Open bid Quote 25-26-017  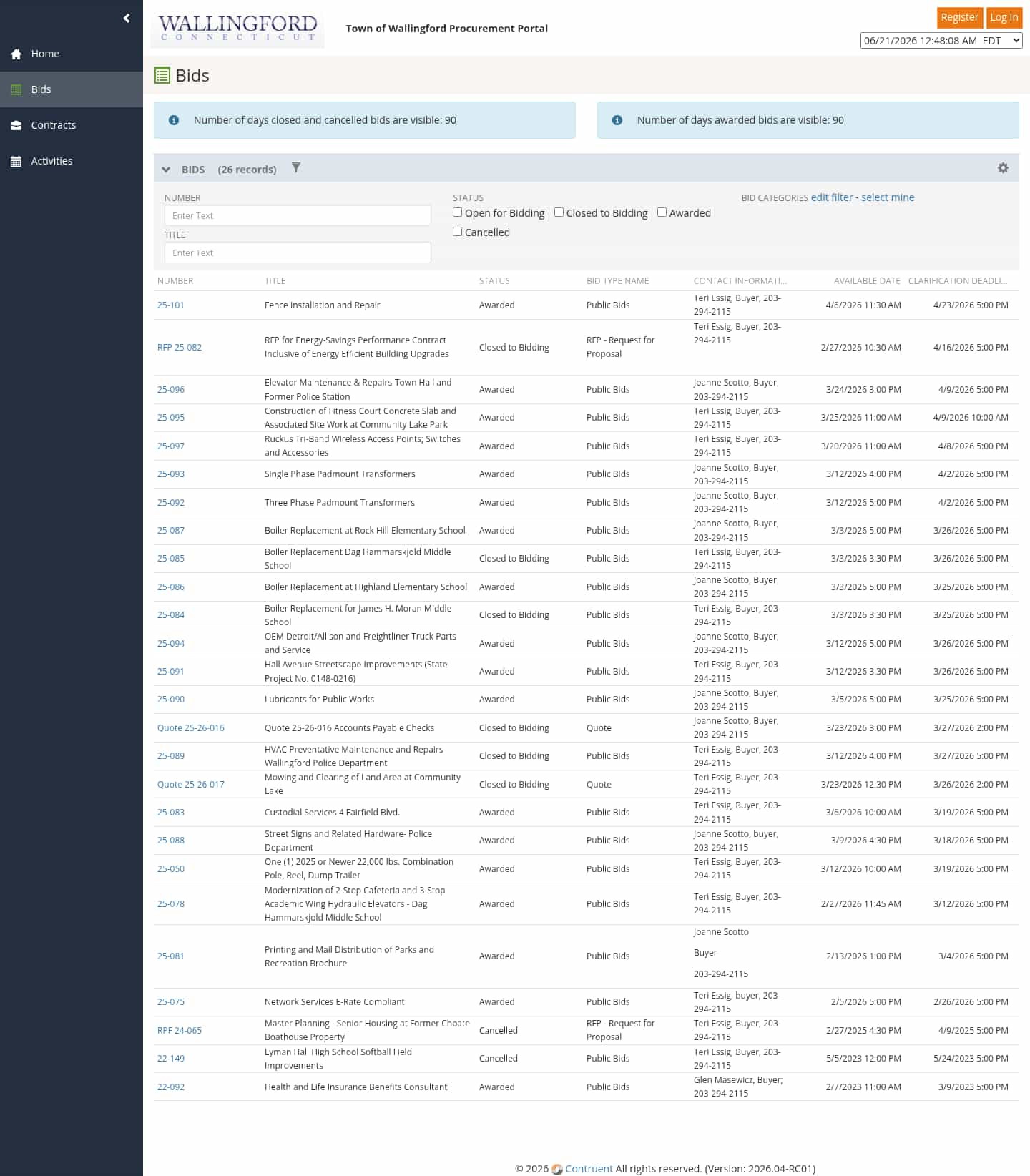click(191, 785)
